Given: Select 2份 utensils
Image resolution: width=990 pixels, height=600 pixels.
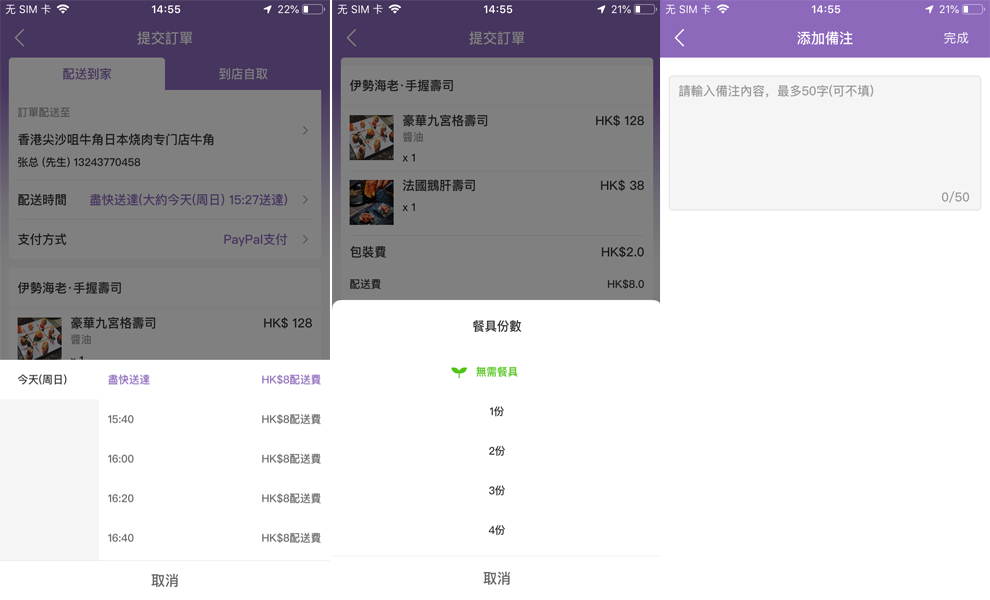Looking at the screenshot, I should pyautogui.click(x=496, y=451).
